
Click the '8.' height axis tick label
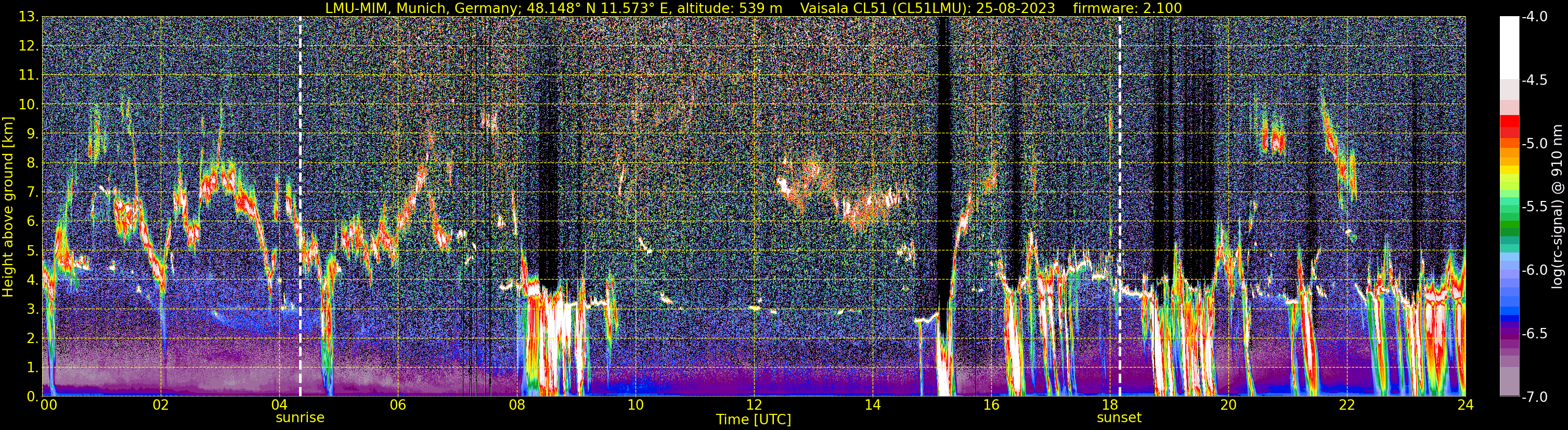click(32, 163)
